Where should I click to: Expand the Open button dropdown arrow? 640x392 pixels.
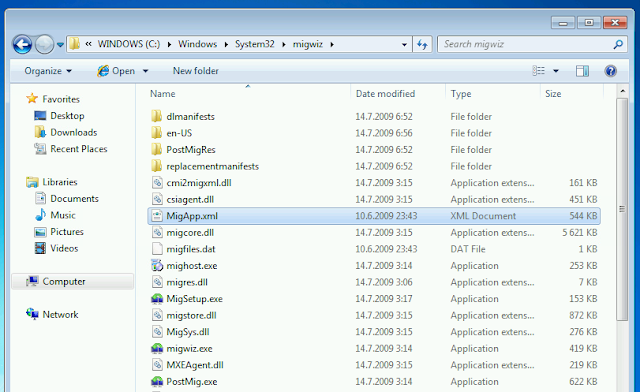tap(145, 71)
